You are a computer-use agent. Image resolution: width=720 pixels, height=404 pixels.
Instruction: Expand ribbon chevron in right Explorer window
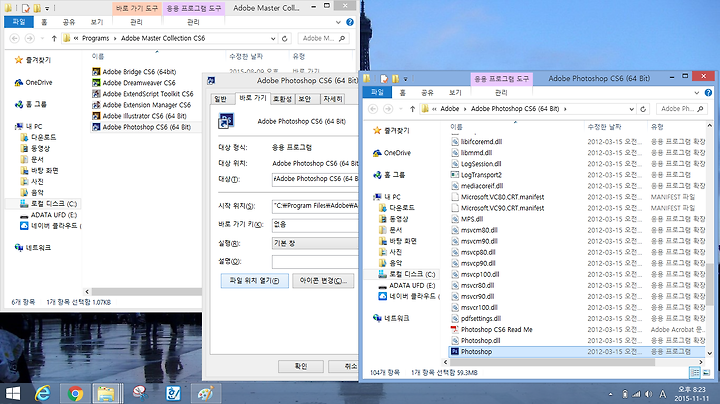[x=697, y=93]
